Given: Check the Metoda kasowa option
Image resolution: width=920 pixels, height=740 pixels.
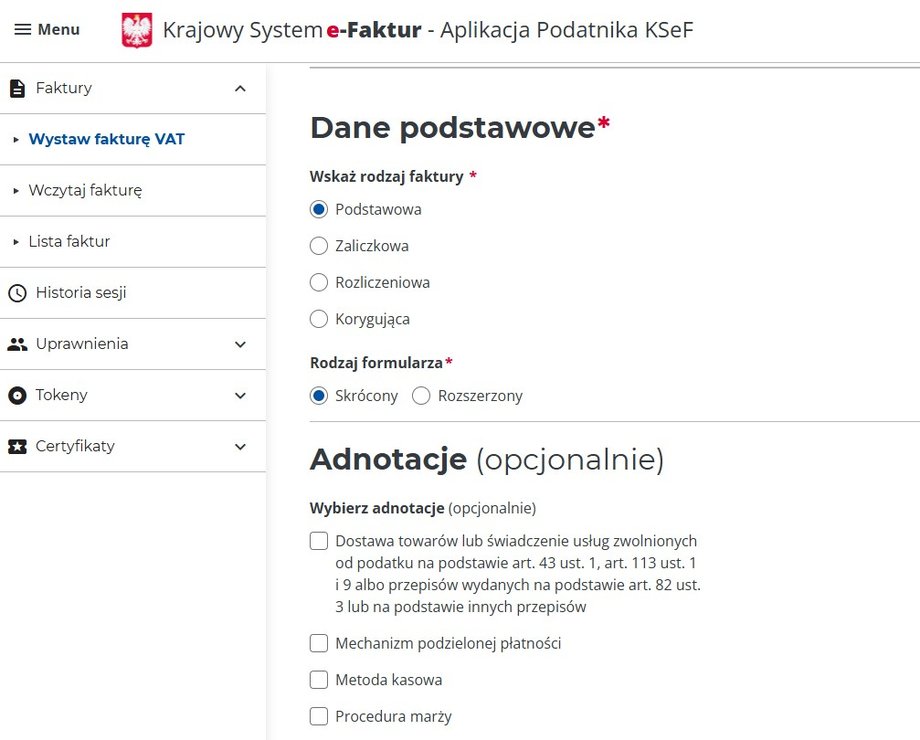Looking at the screenshot, I should [x=319, y=680].
